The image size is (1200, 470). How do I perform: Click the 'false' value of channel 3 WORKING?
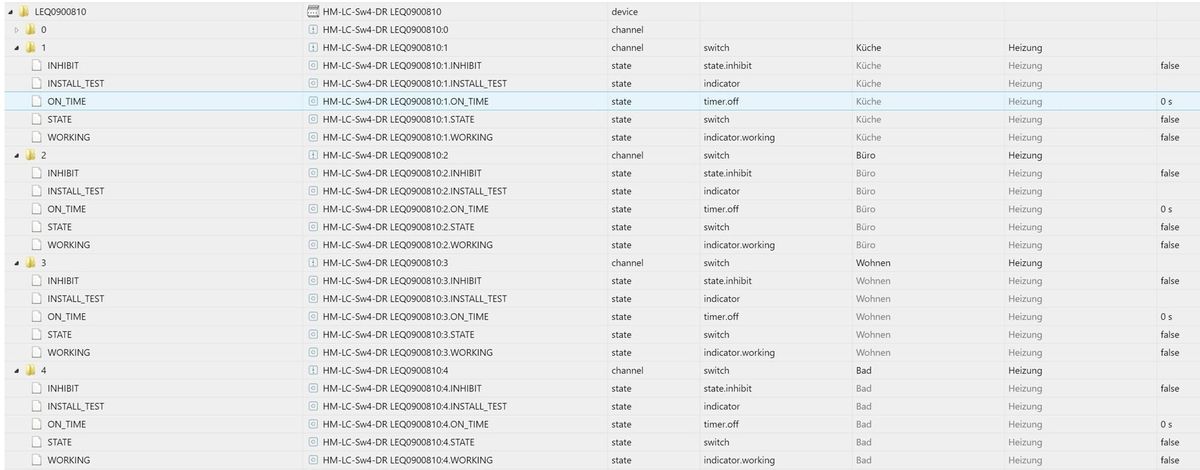pos(1170,353)
